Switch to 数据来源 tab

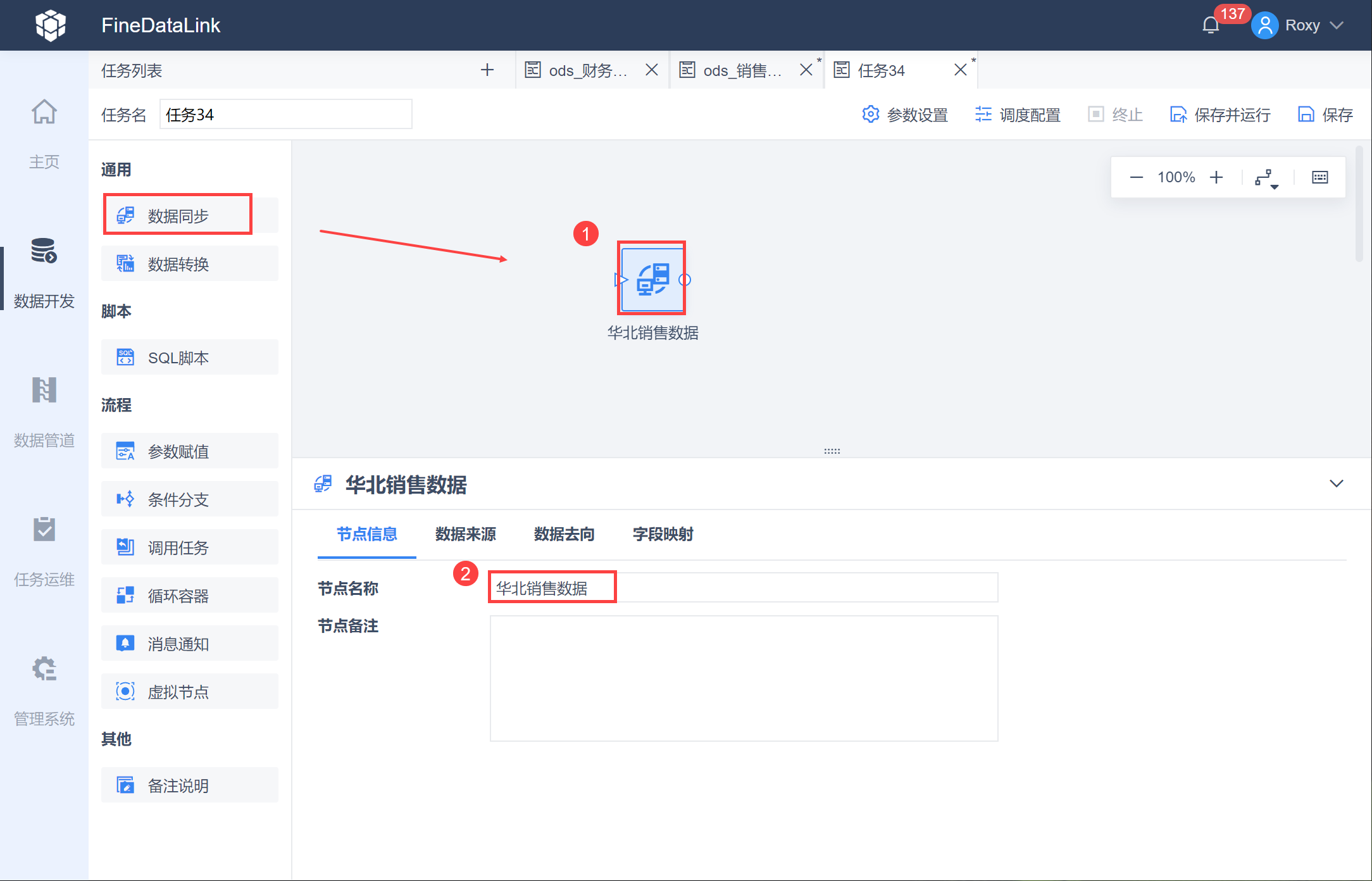(x=465, y=534)
